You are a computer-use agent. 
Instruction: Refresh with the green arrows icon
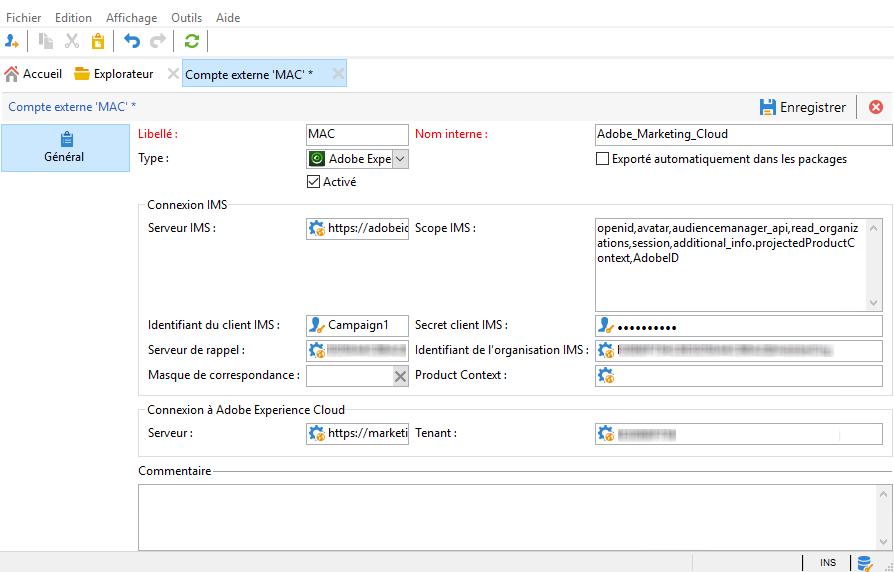(192, 41)
